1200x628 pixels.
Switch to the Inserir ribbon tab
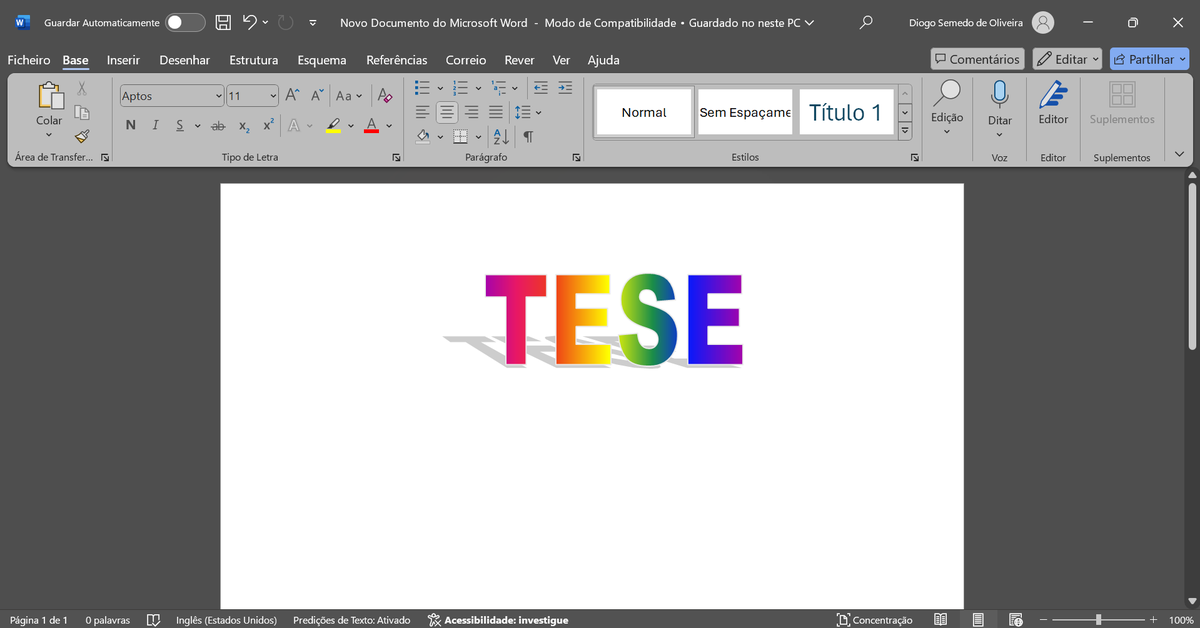(123, 60)
